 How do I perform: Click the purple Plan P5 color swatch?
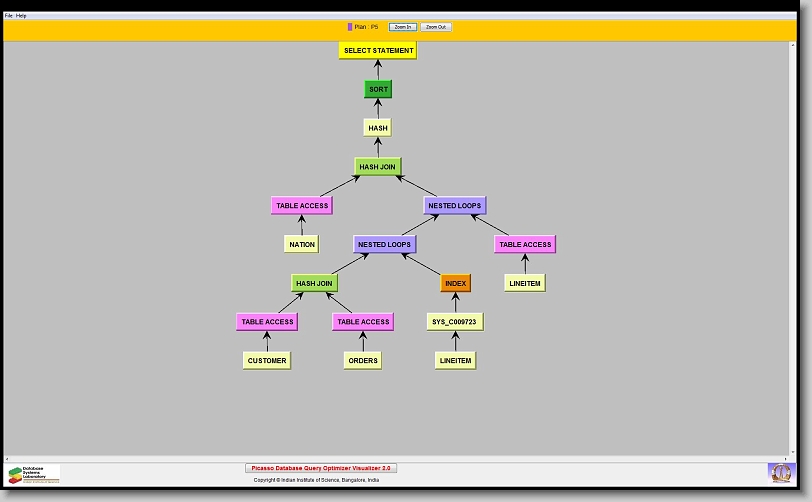(350, 27)
